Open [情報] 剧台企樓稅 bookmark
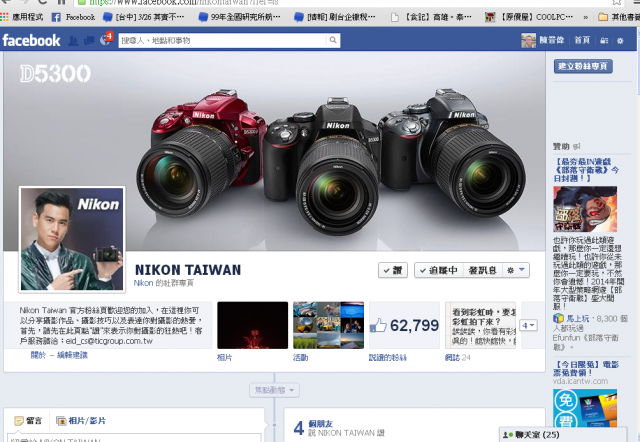Image resolution: width=640 pixels, height=442 pixels. pyautogui.click(x=335, y=17)
